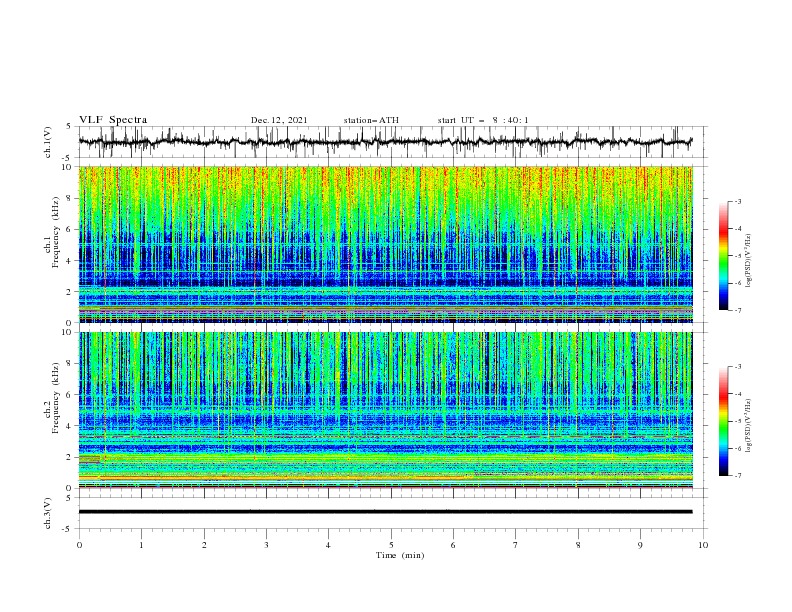This screenshot has height=612, width=792.
Task: Click the "-7" tick on ch.2 colorbar
Action: pos(737,476)
